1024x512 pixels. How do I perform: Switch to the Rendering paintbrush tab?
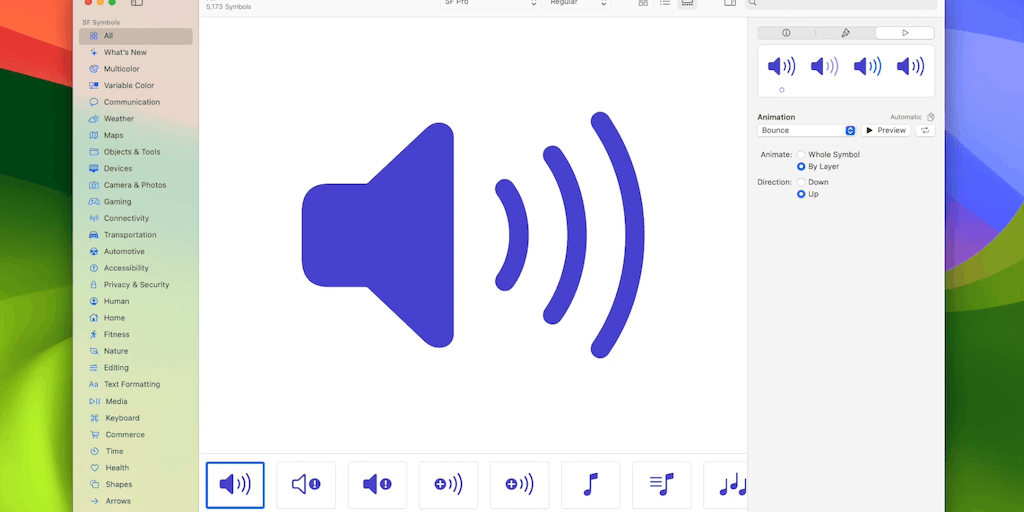click(x=846, y=33)
